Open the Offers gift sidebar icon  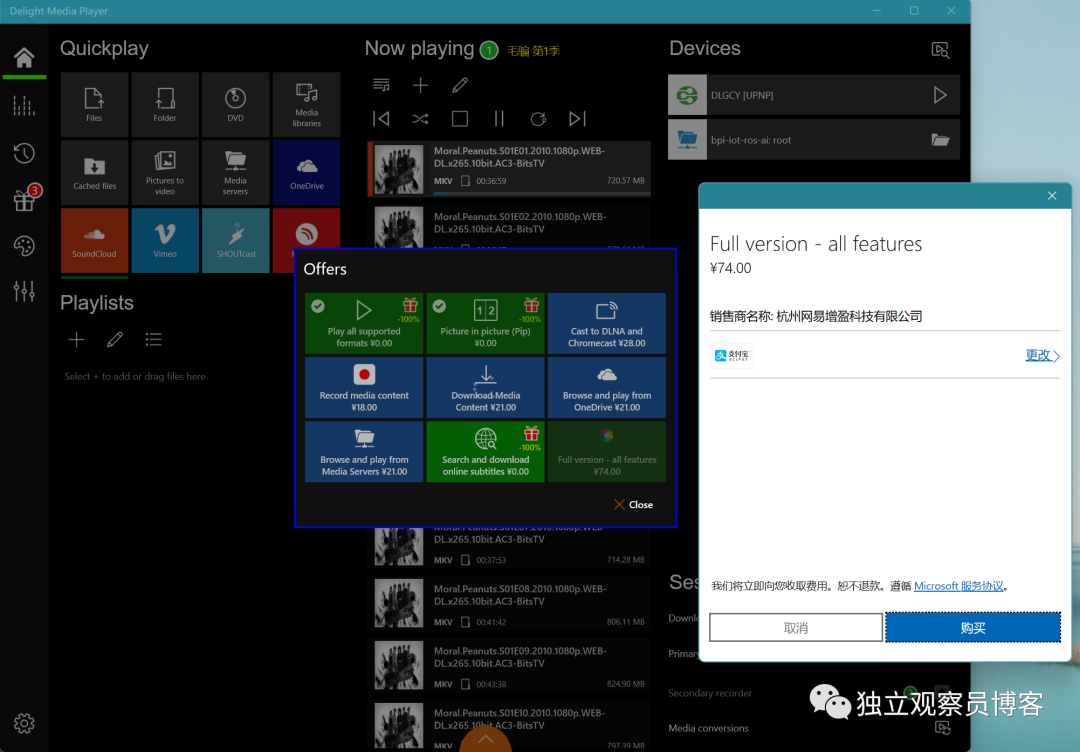[x=24, y=200]
